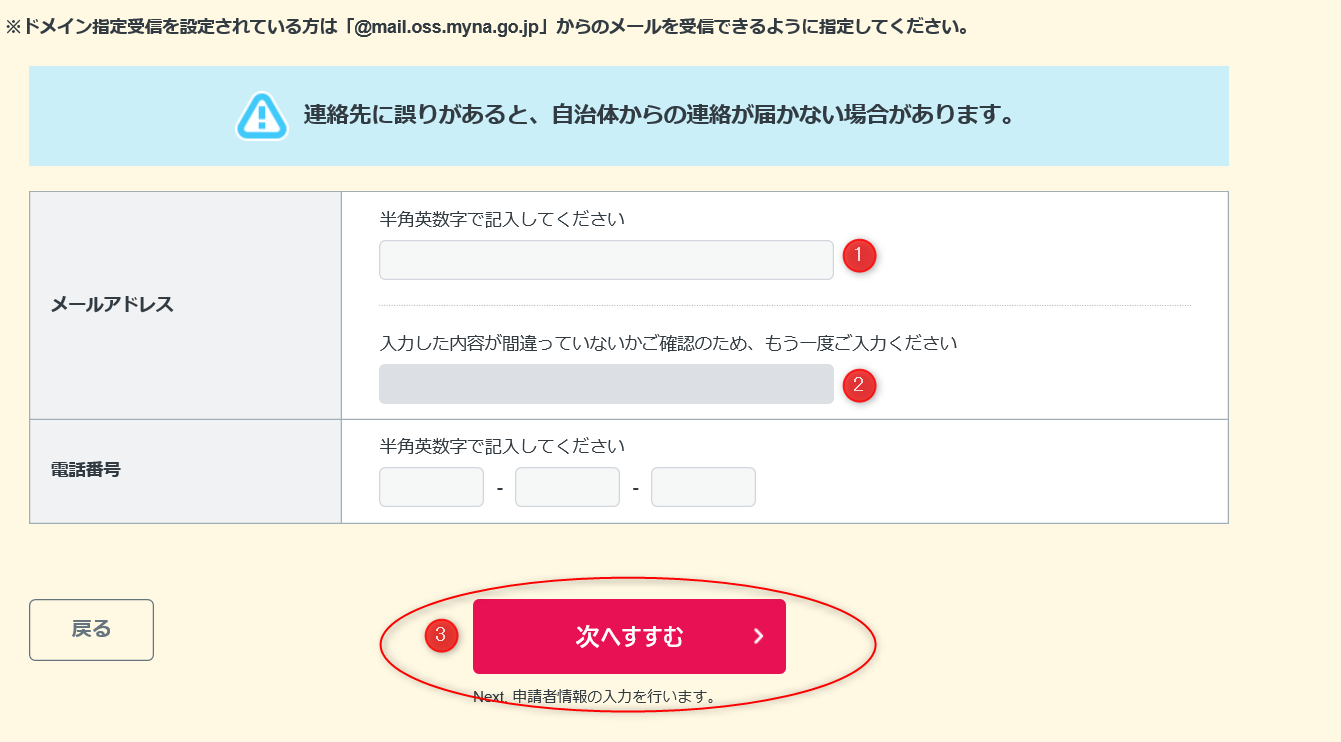Click the arrow chevron on 次へすすむ button
The width and height of the screenshot is (1341, 742).
pyautogui.click(x=758, y=636)
